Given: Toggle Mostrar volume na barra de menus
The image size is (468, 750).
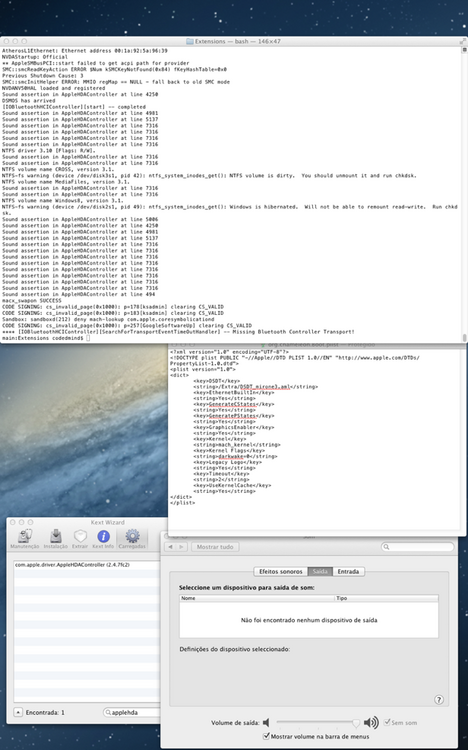Looking at the screenshot, I should pyautogui.click(x=267, y=736).
